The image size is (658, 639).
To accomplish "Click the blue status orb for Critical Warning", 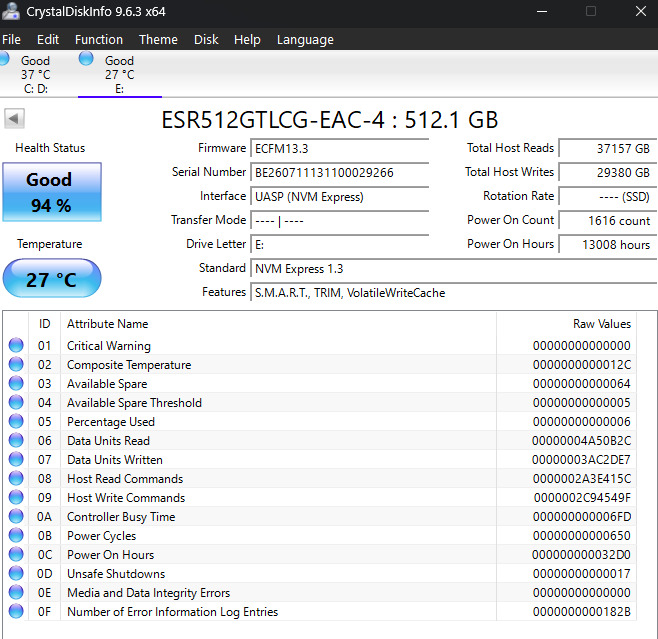I will pos(16,346).
